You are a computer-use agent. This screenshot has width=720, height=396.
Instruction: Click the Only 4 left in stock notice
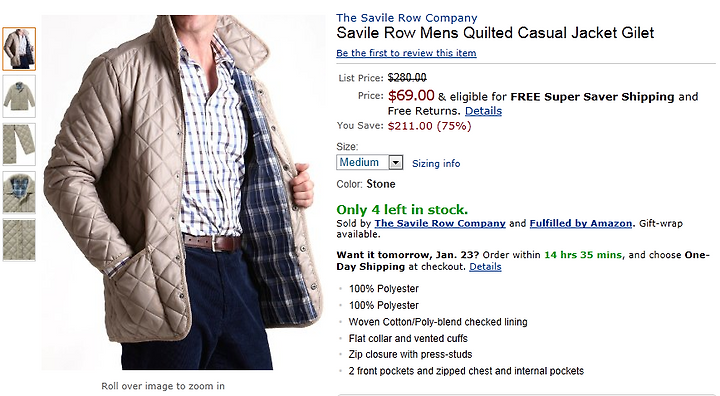[402, 210]
